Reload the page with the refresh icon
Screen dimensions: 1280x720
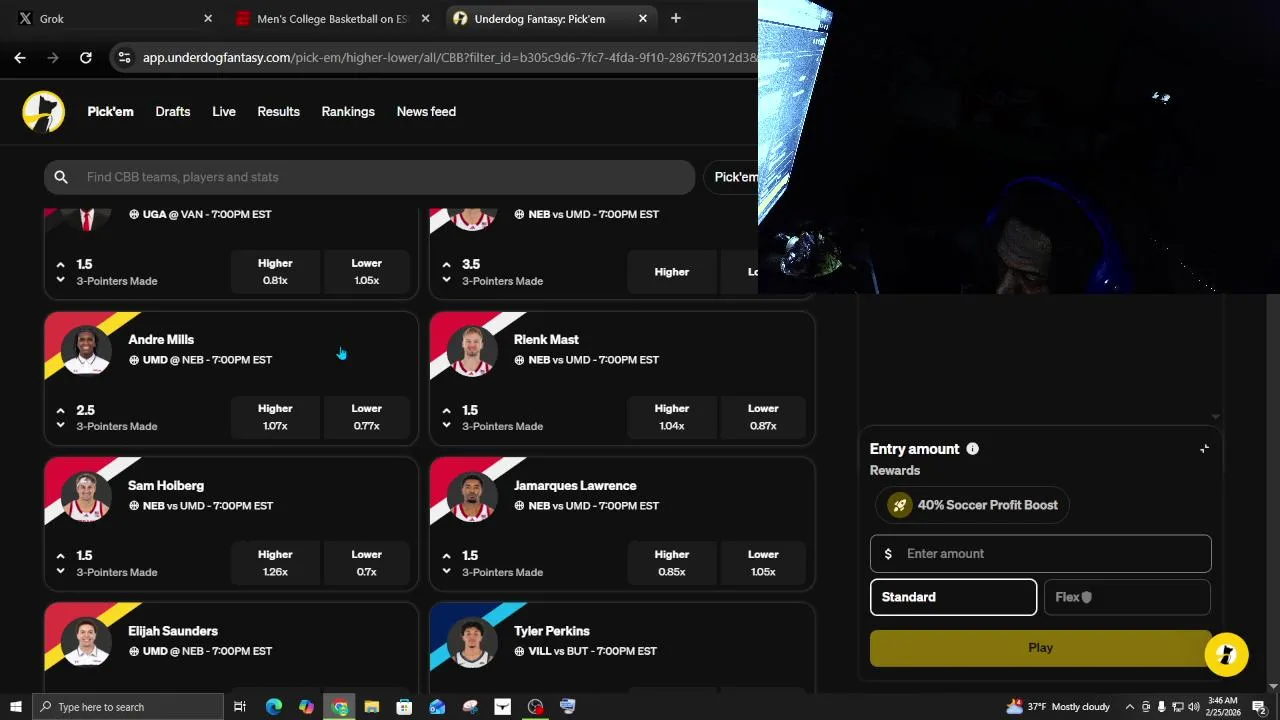pos(86,58)
